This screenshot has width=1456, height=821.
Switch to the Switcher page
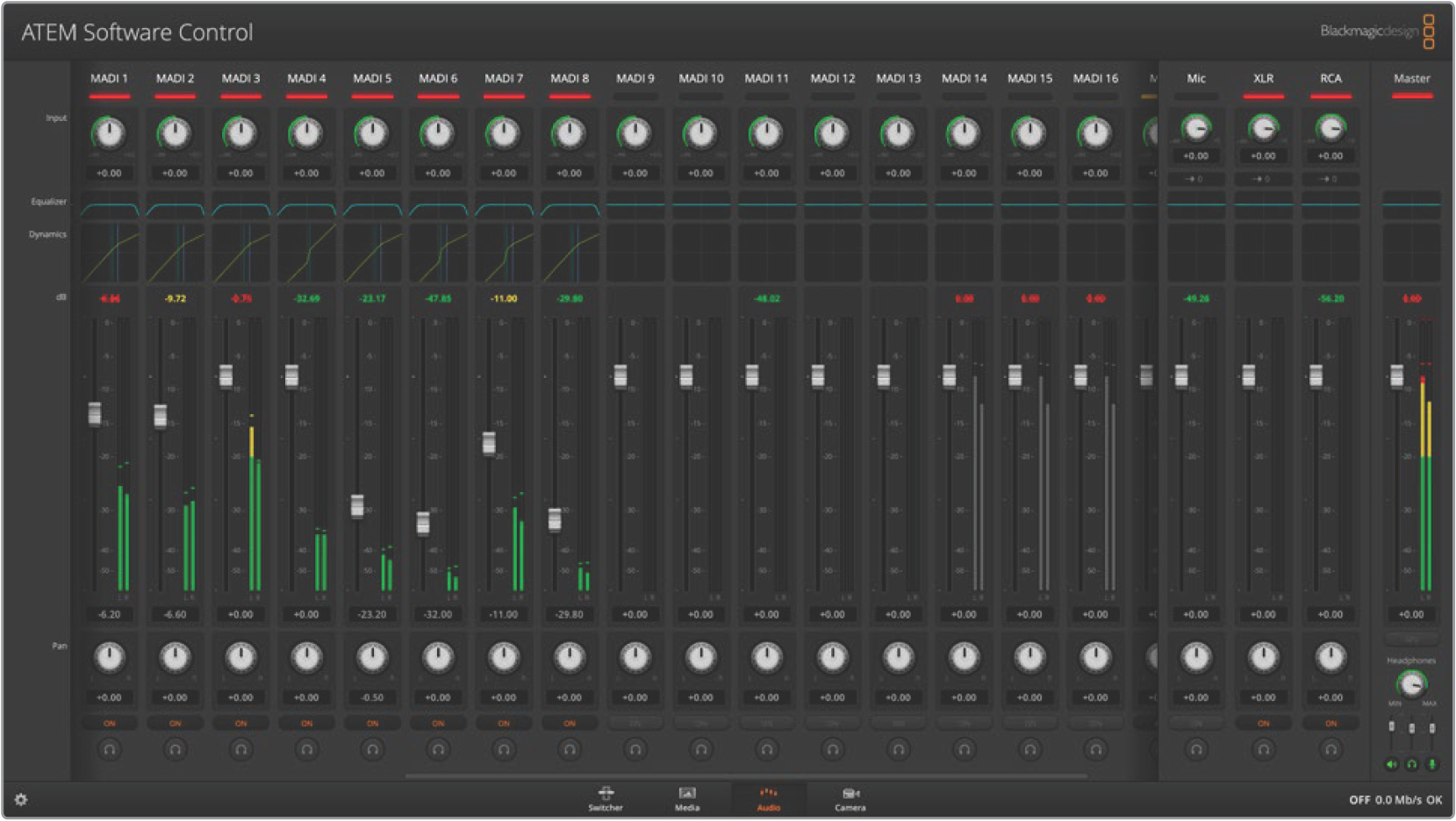(606, 798)
